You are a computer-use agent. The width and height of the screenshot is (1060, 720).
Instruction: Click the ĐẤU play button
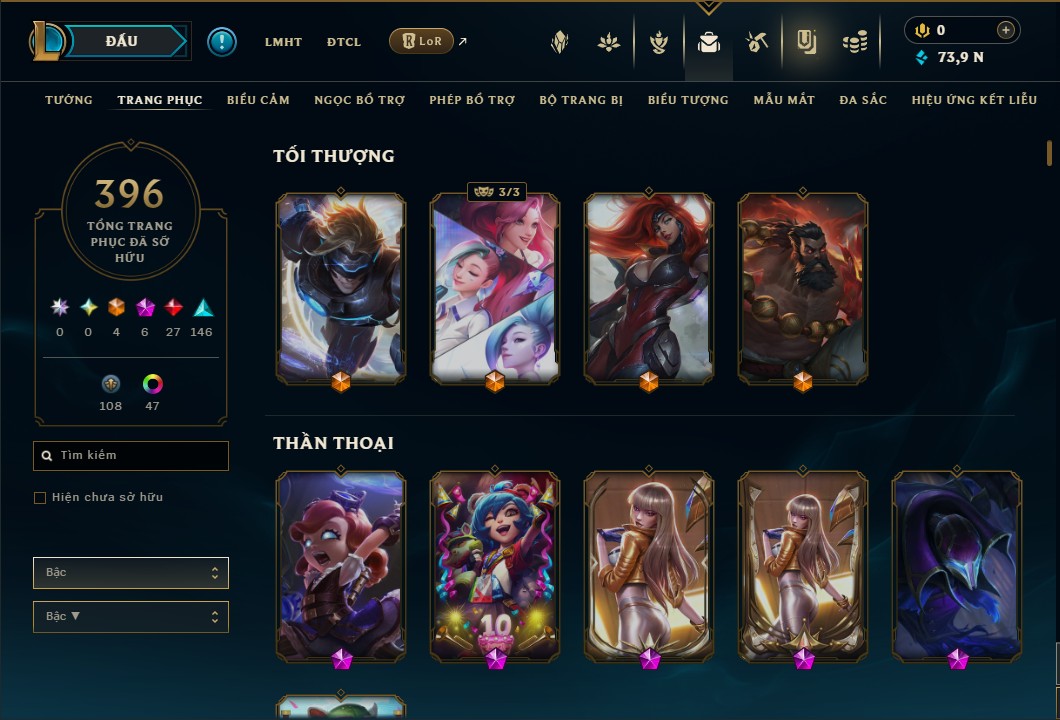pos(124,41)
